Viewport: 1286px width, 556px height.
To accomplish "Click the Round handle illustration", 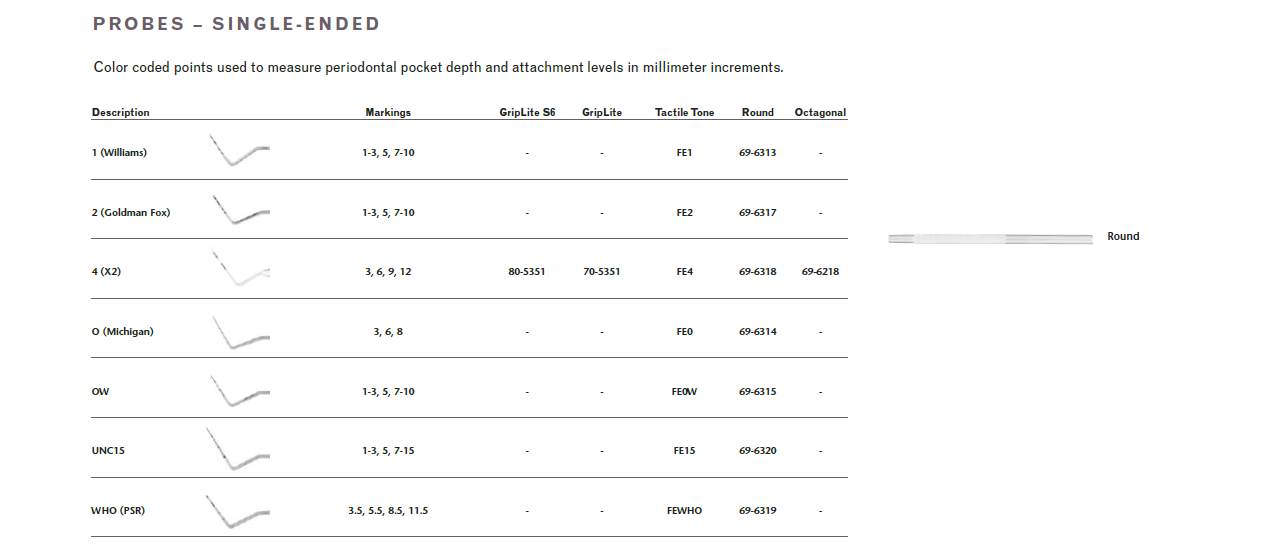I will tap(990, 238).
